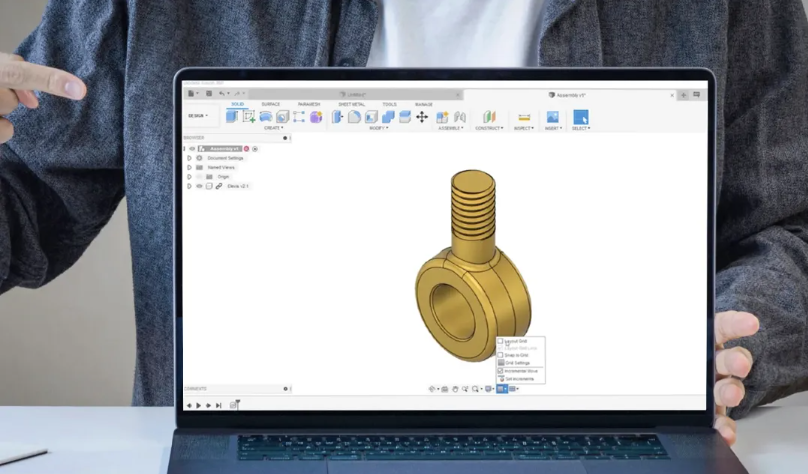The width and height of the screenshot is (808, 474).
Task: Select the Press Pull tool
Action: 337,117
